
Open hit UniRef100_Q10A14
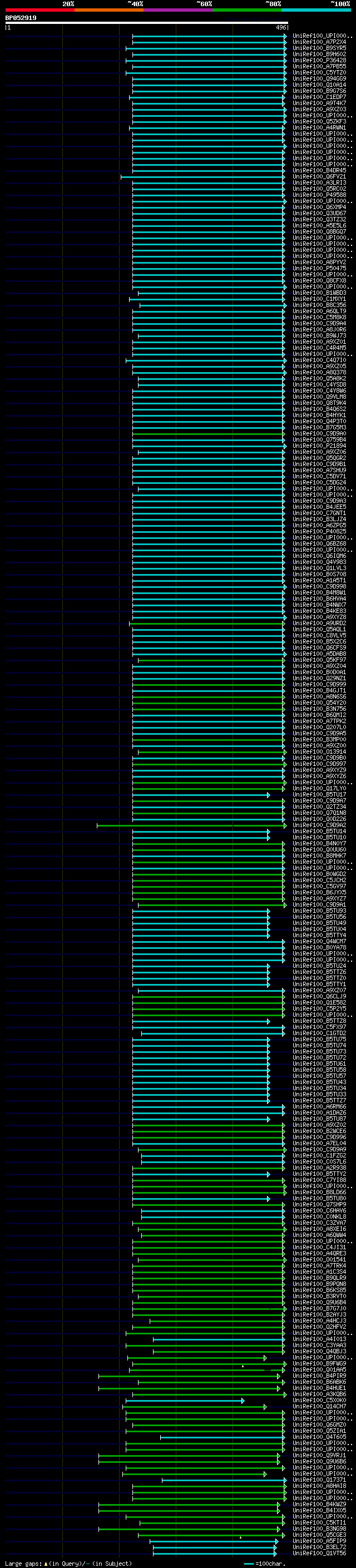coord(319,85)
